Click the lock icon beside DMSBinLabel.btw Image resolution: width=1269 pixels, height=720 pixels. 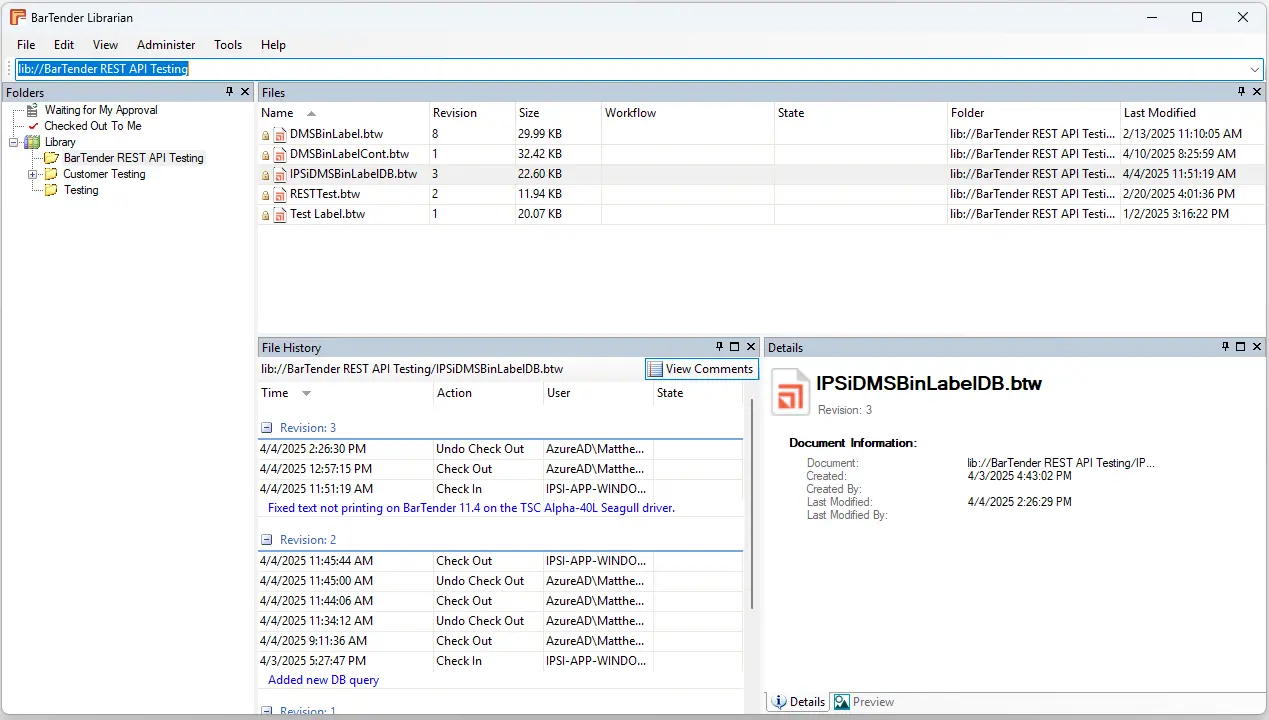pos(266,135)
